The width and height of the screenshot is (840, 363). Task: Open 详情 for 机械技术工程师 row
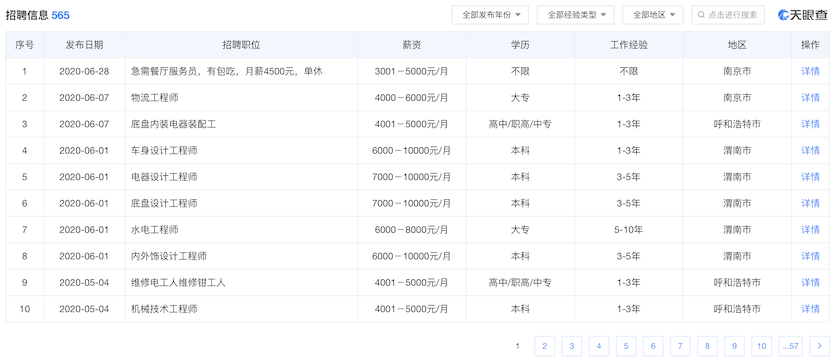tap(810, 309)
